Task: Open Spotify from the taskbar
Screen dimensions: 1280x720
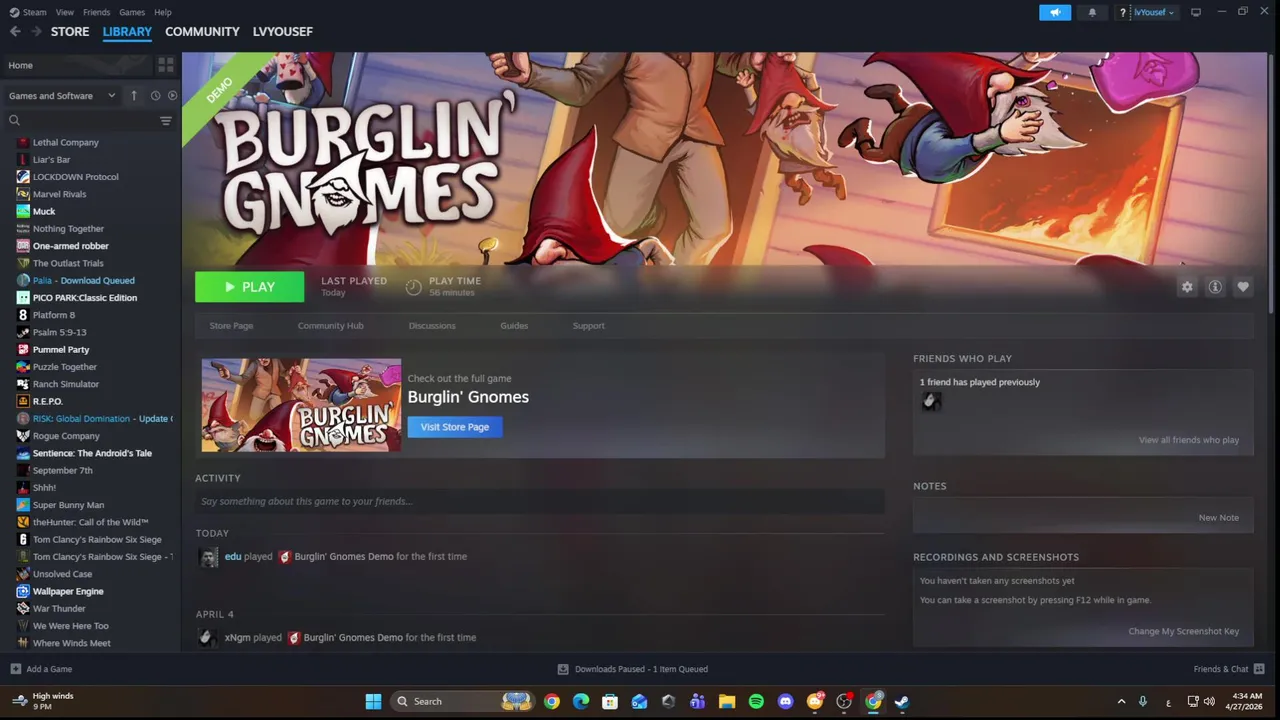Action: [x=756, y=701]
